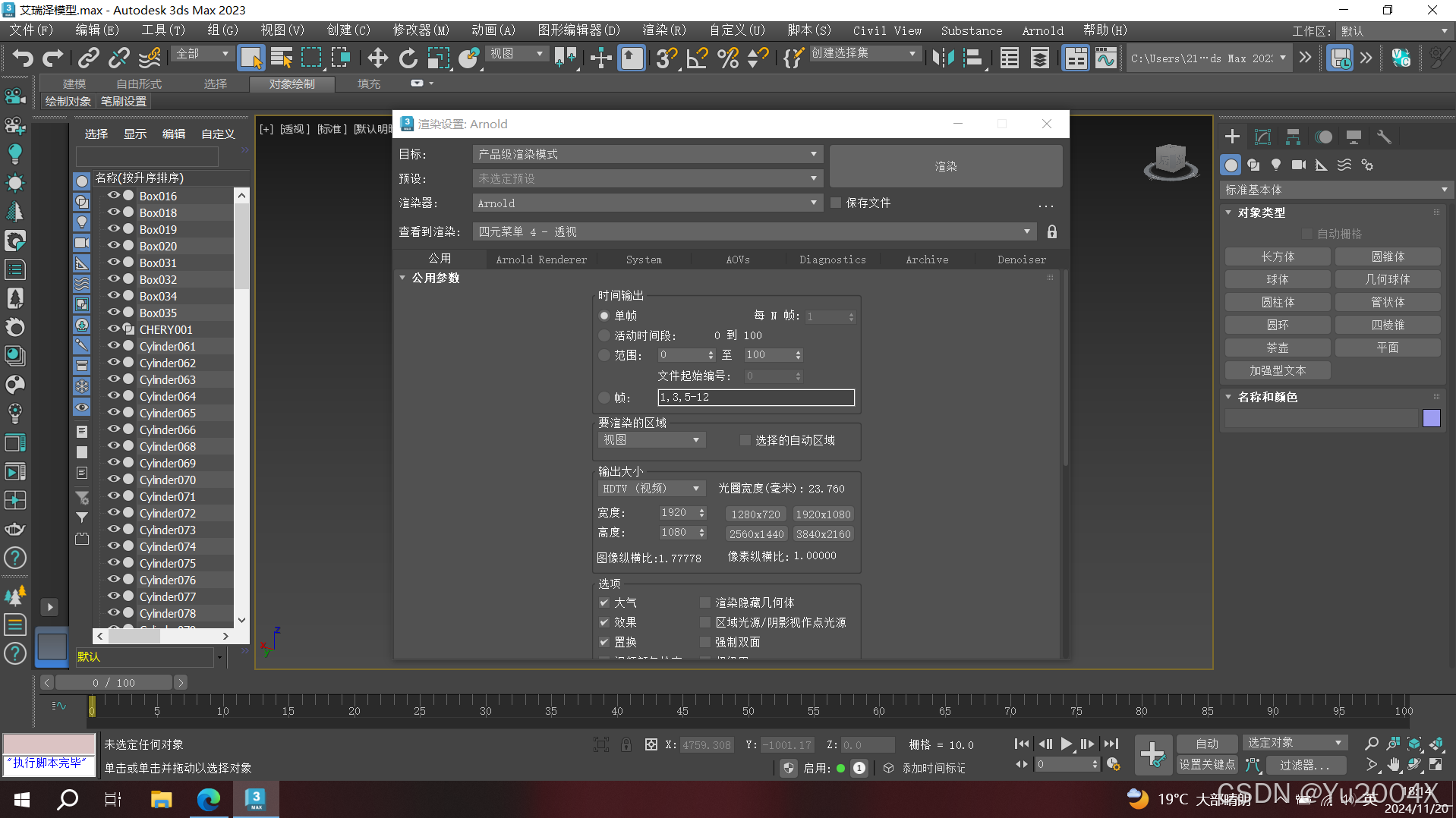The height and width of the screenshot is (818, 1456).
Task: Open Windows Start menu
Action: (x=22, y=799)
